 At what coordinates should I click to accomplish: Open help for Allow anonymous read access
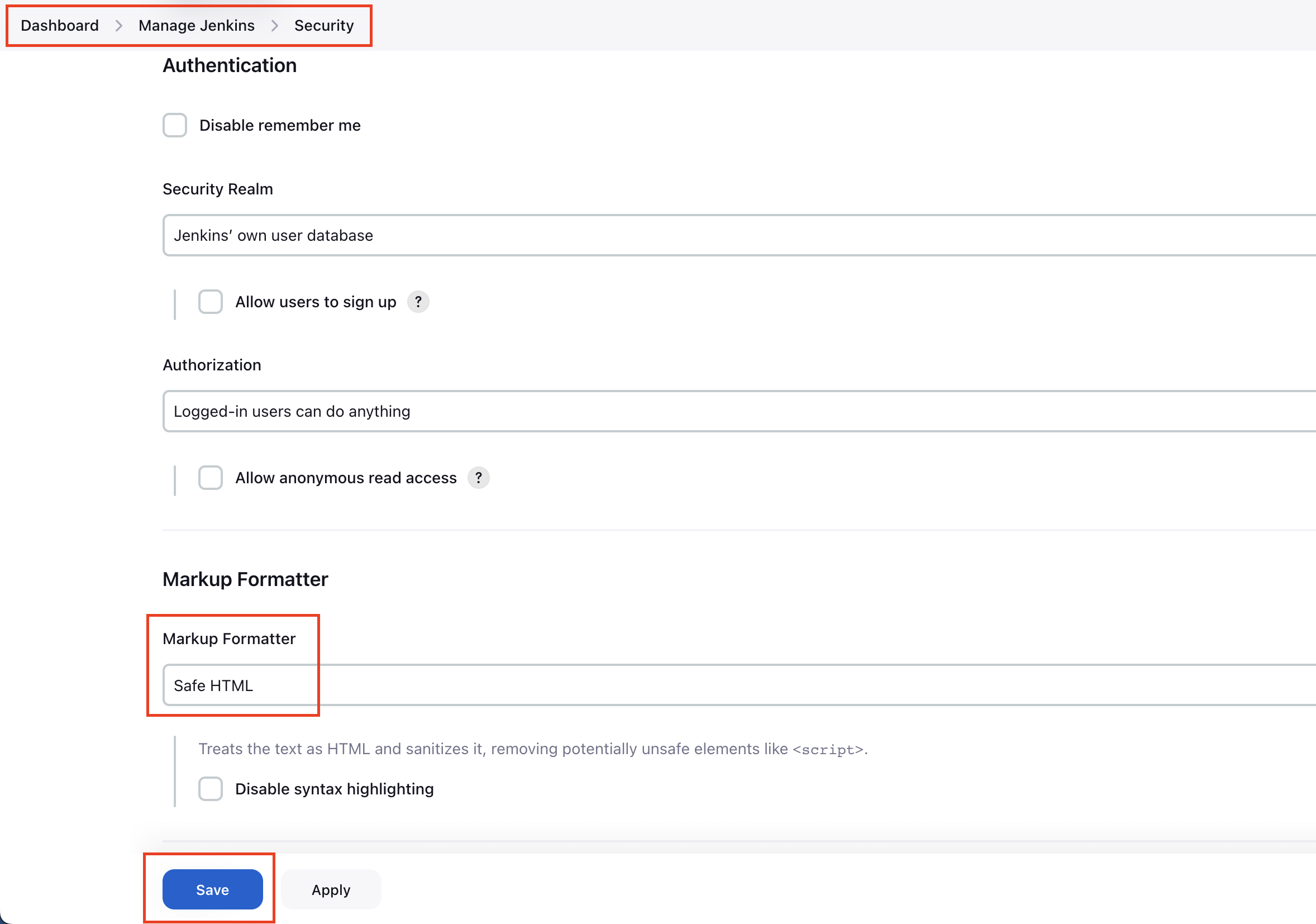(479, 478)
